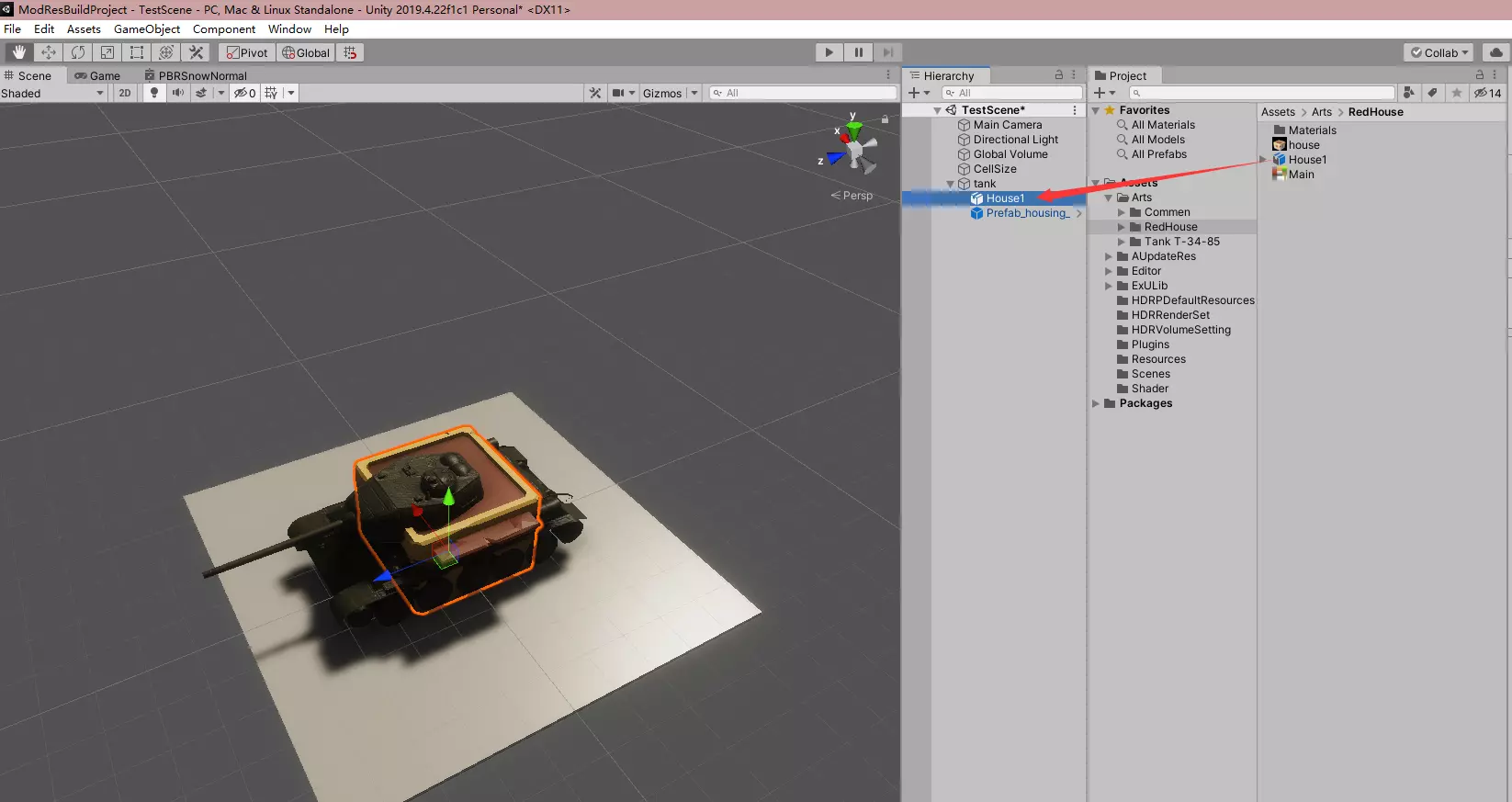Select the Move tool
This screenshot has height=802, width=1512.
point(49,52)
